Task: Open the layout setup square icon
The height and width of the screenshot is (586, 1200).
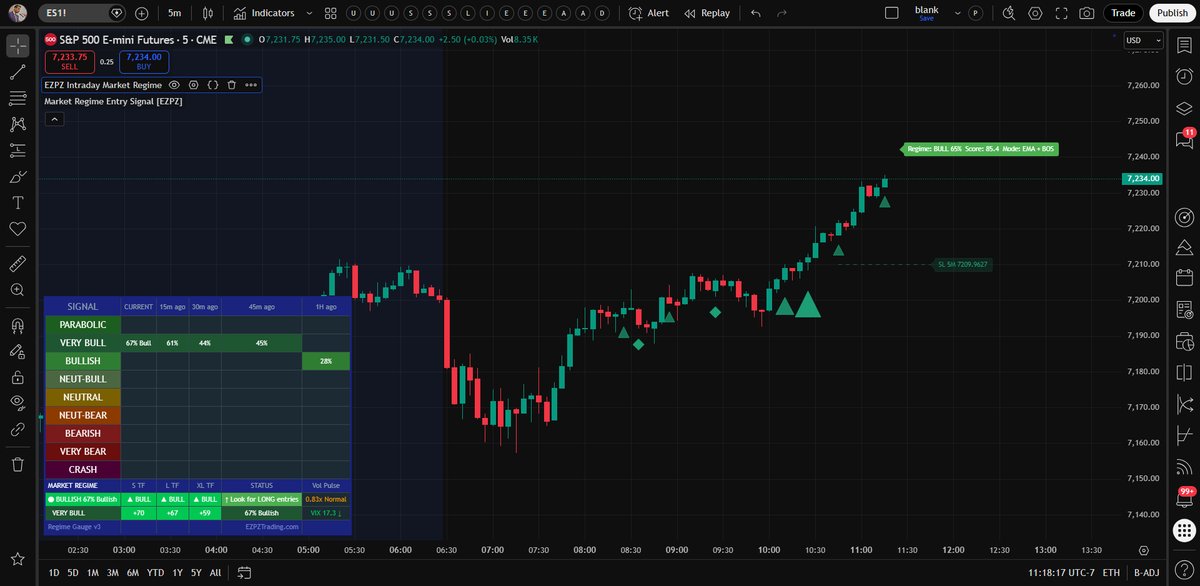Action: click(892, 13)
